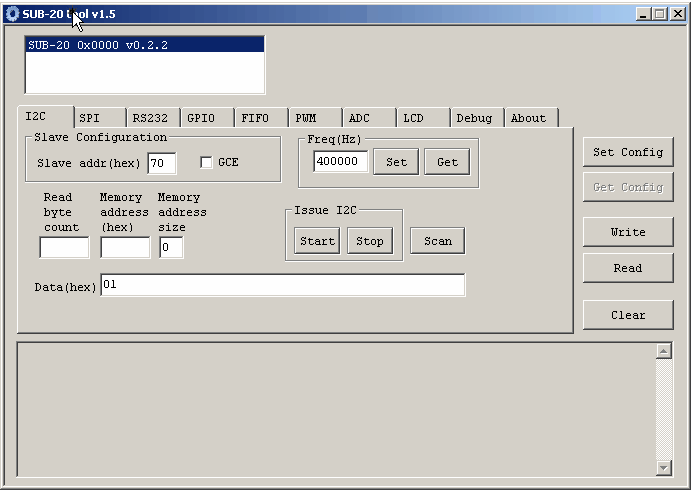Clear the output log
691x490 pixels.
(628, 315)
